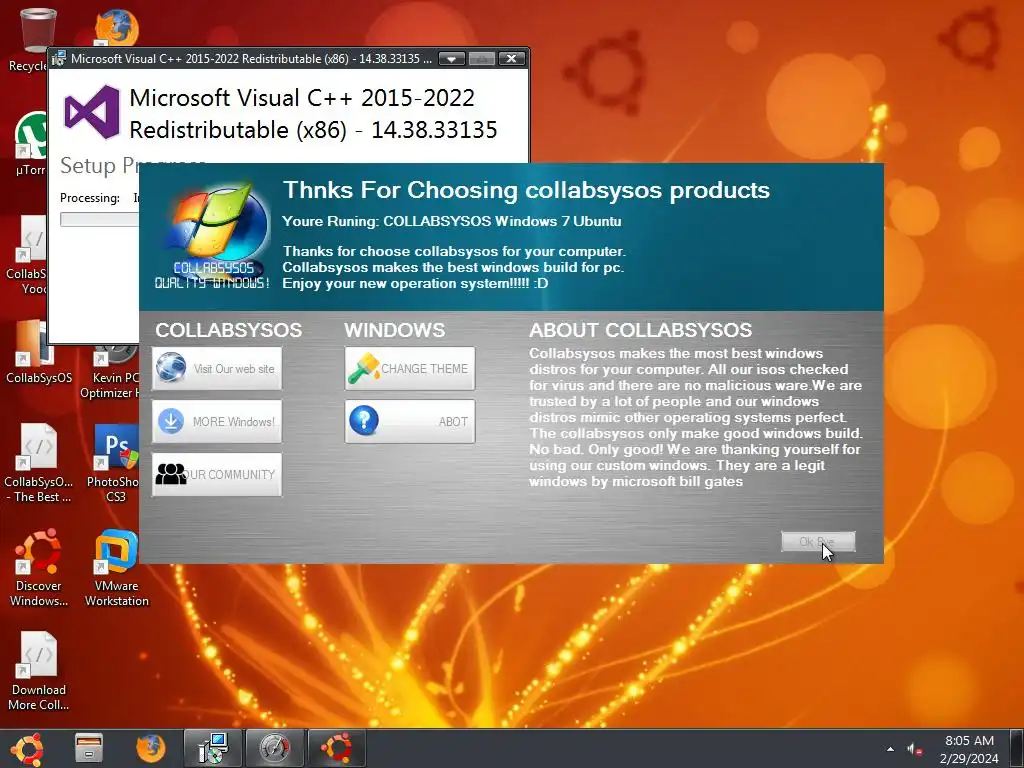
Task: Open the 'CollabSysO... - The Best' file shortcut
Action: [38, 463]
